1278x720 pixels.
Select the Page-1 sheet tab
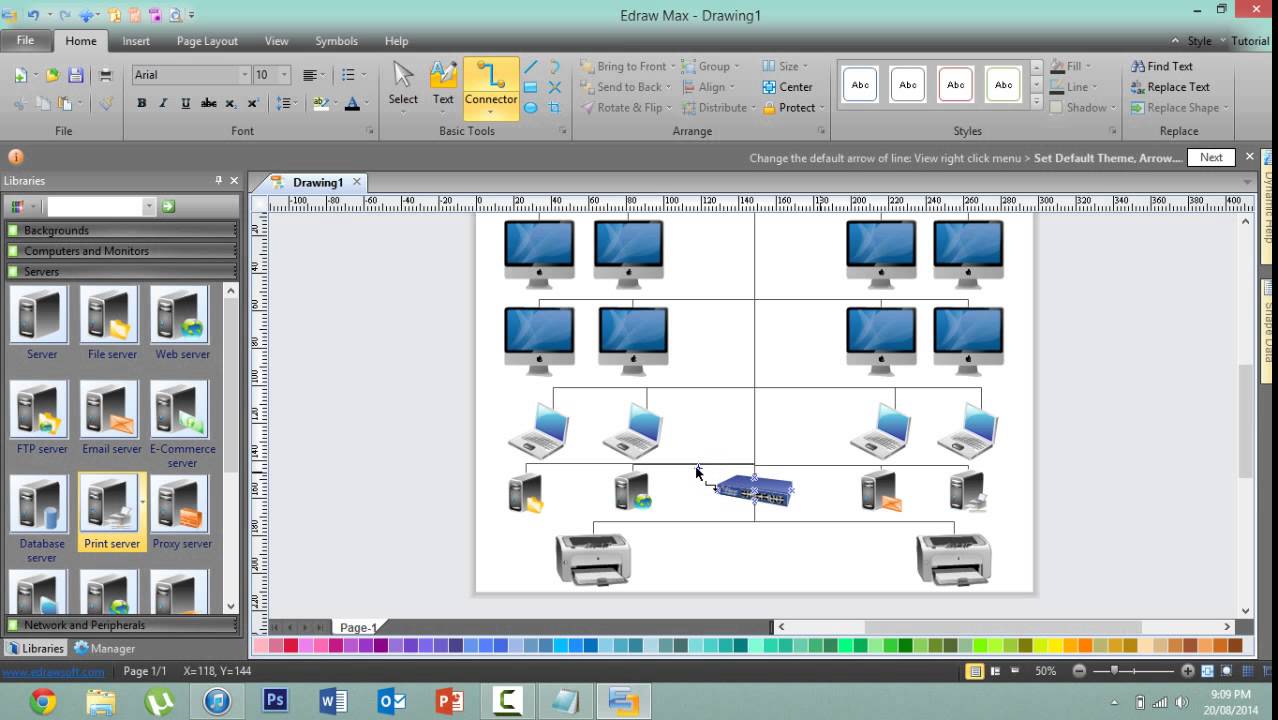pyautogui.click(x=357, y=627)
